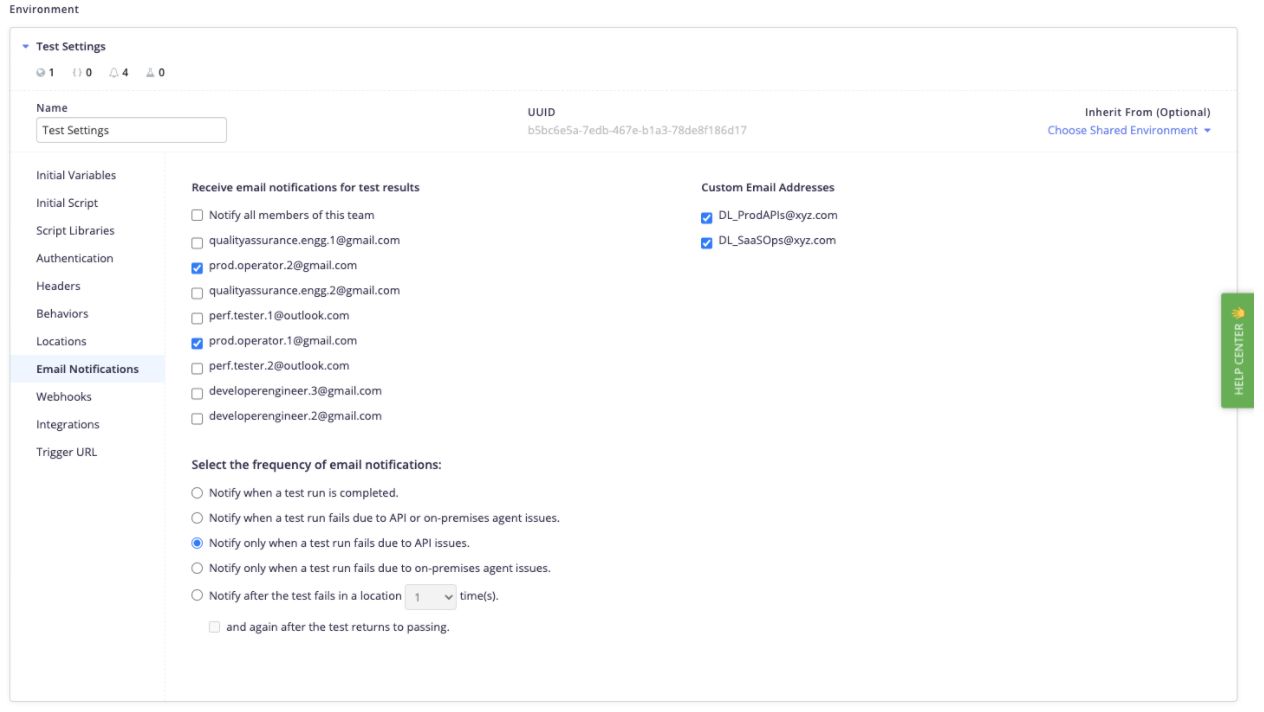Screen dimensions: 1264x712
Task: Click the Help Center waving hand icon
Action: pos(1238,311)
